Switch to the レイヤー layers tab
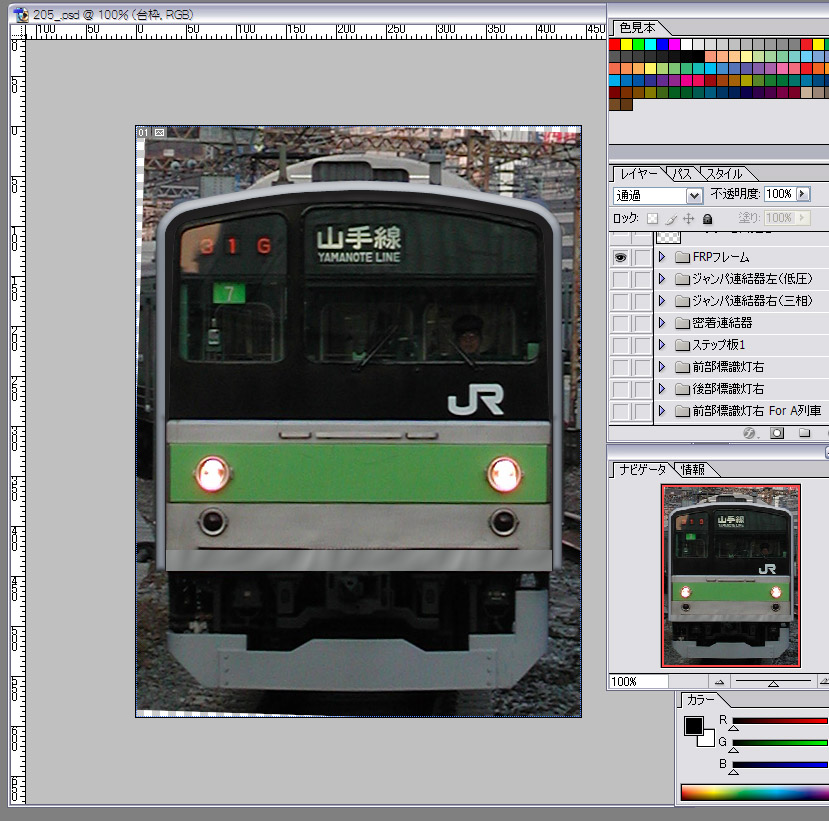This screenshot has width=829, height=821. point(639,173)
